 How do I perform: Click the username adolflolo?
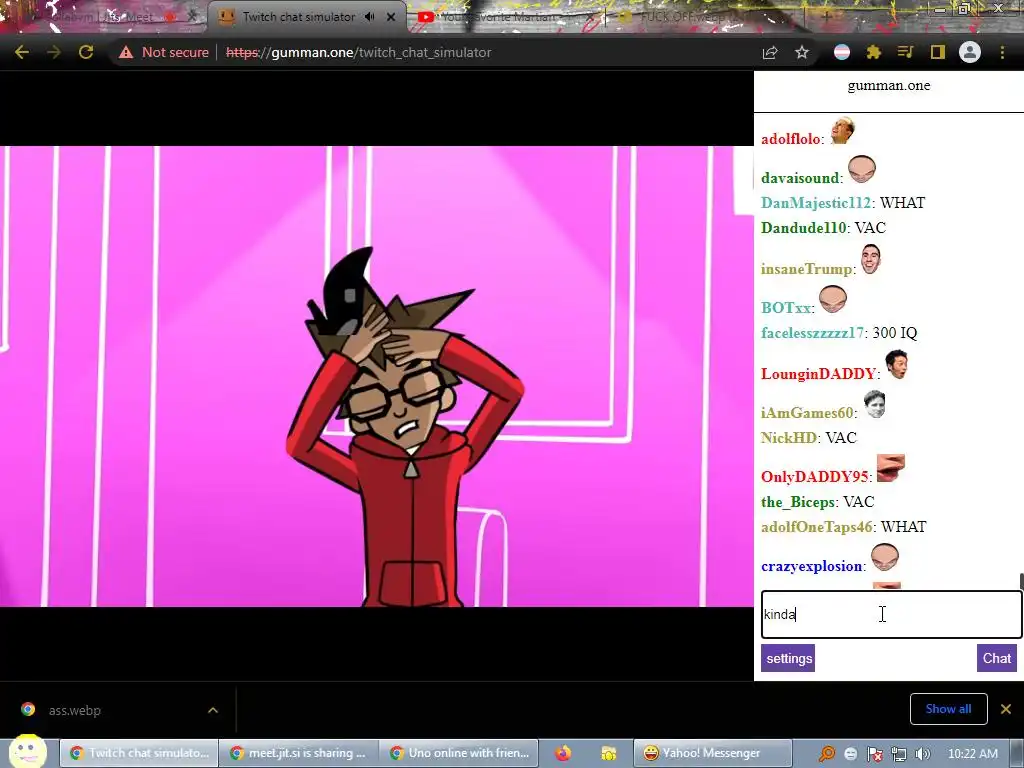pyautogui.click(x=790, y=138)
